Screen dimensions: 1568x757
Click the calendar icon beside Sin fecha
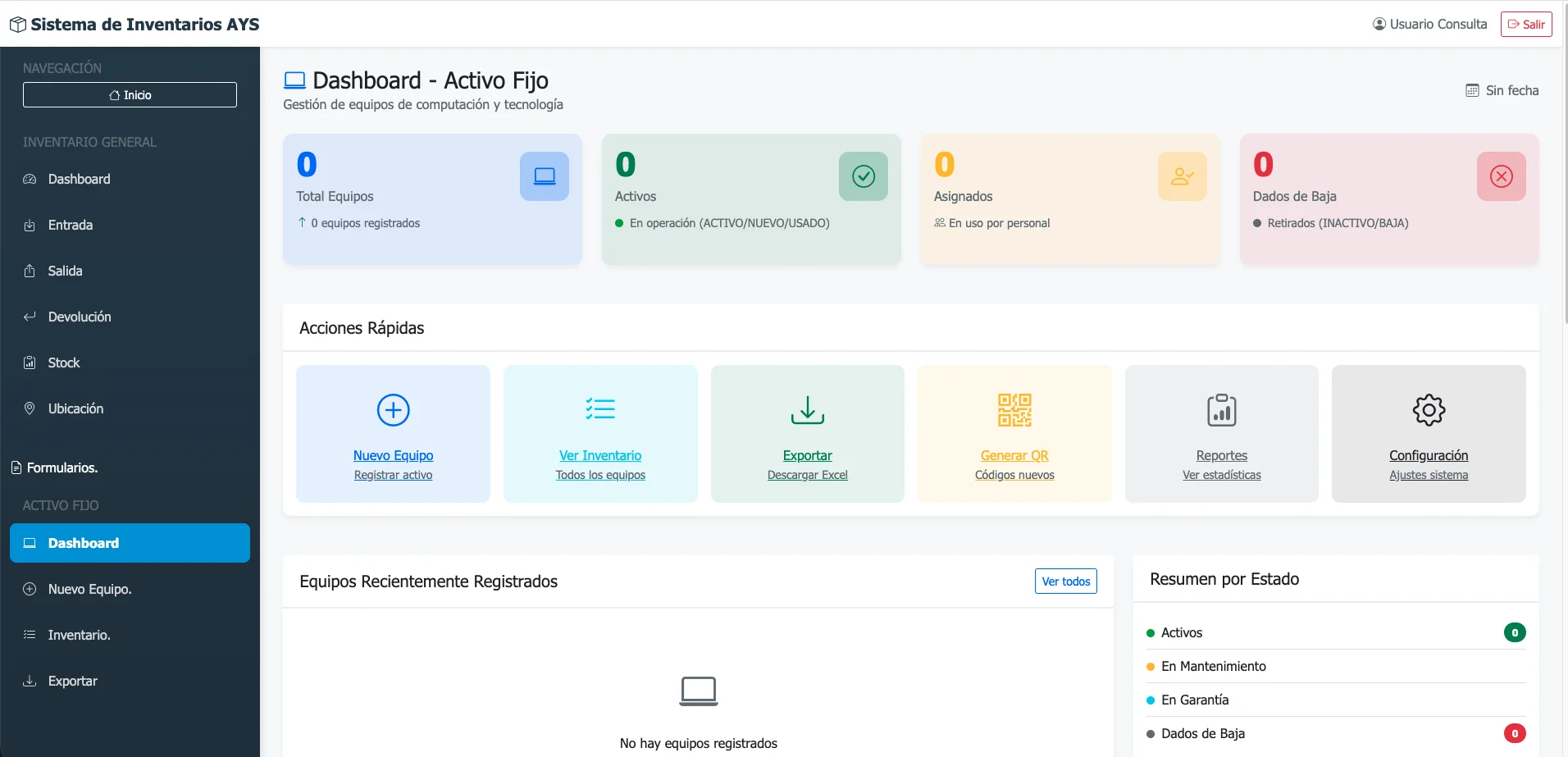[x=1473, y=90]
